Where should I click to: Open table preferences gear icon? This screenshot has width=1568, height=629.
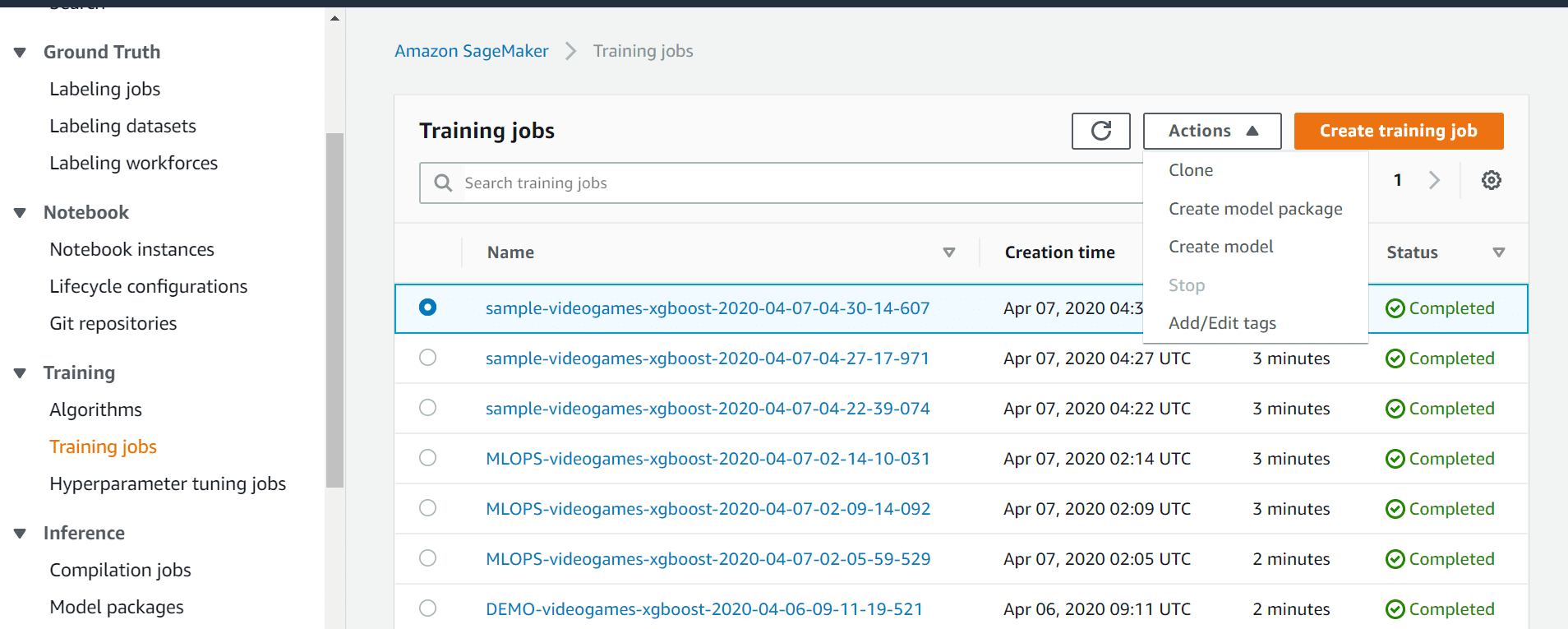[1491, 180]
